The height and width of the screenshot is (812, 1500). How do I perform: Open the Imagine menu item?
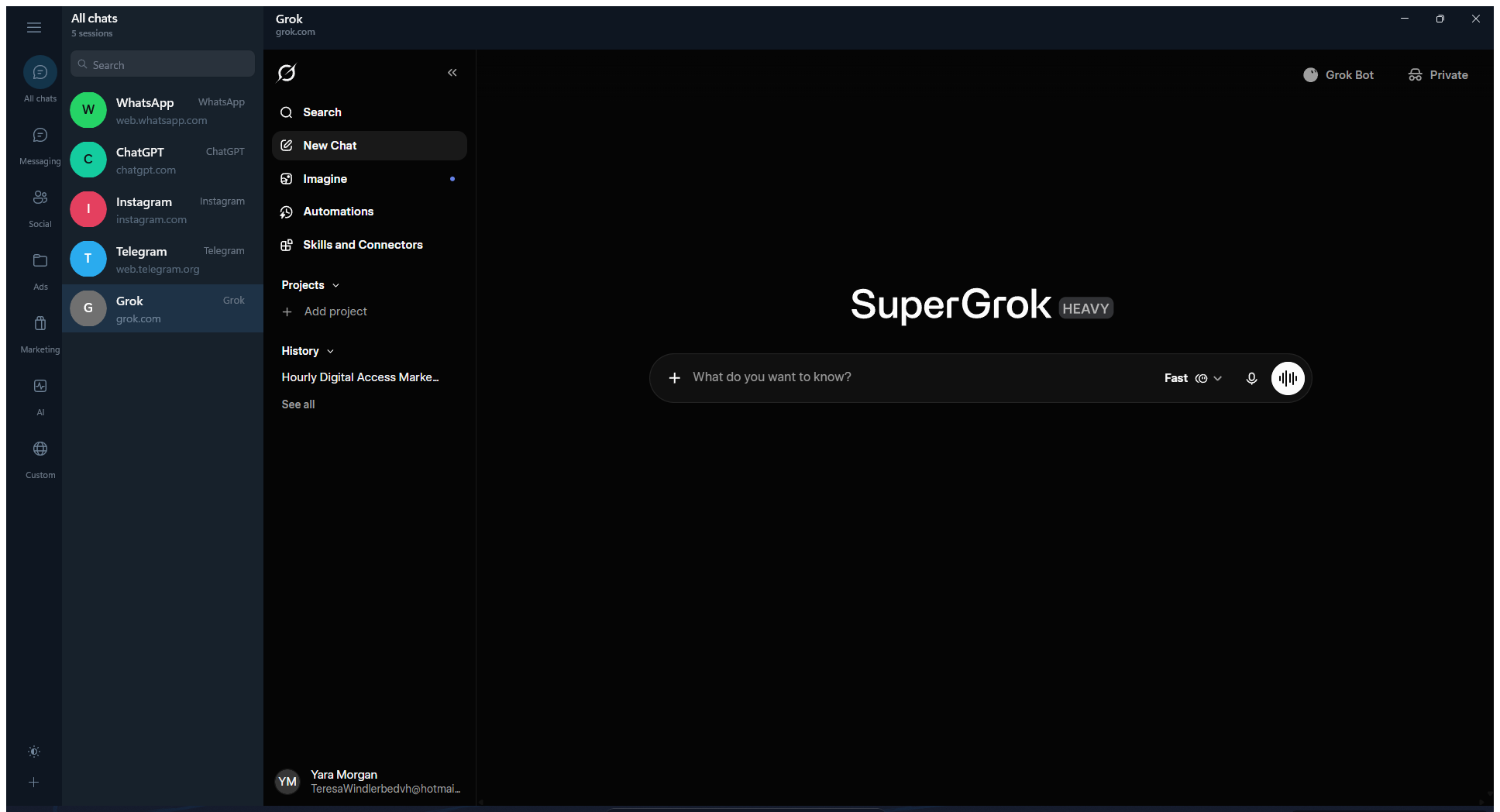tap(370, 179)
